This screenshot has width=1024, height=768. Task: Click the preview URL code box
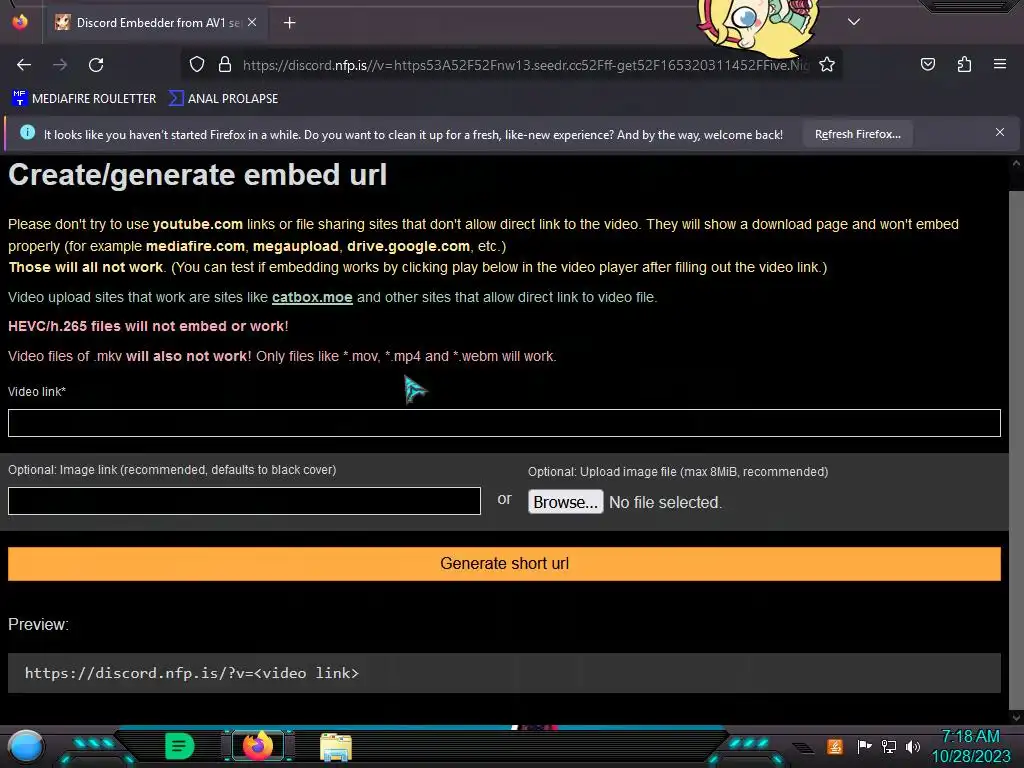pyautogui.click(x=504, y=673)
